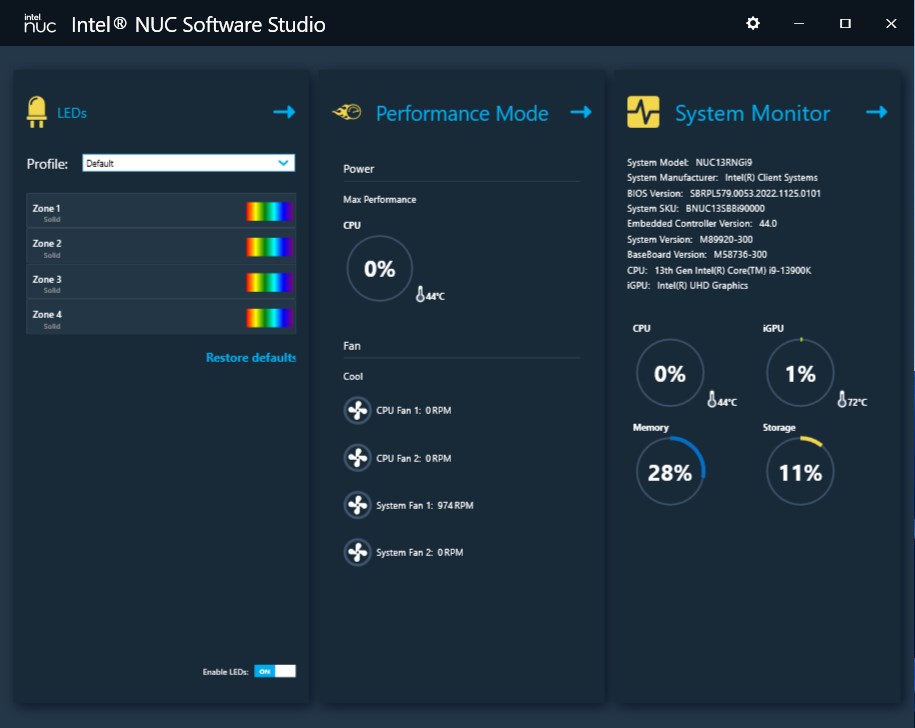Screen dimensions: 915x728
Task: Click the Fan section heading
Action: pos(352,346)
